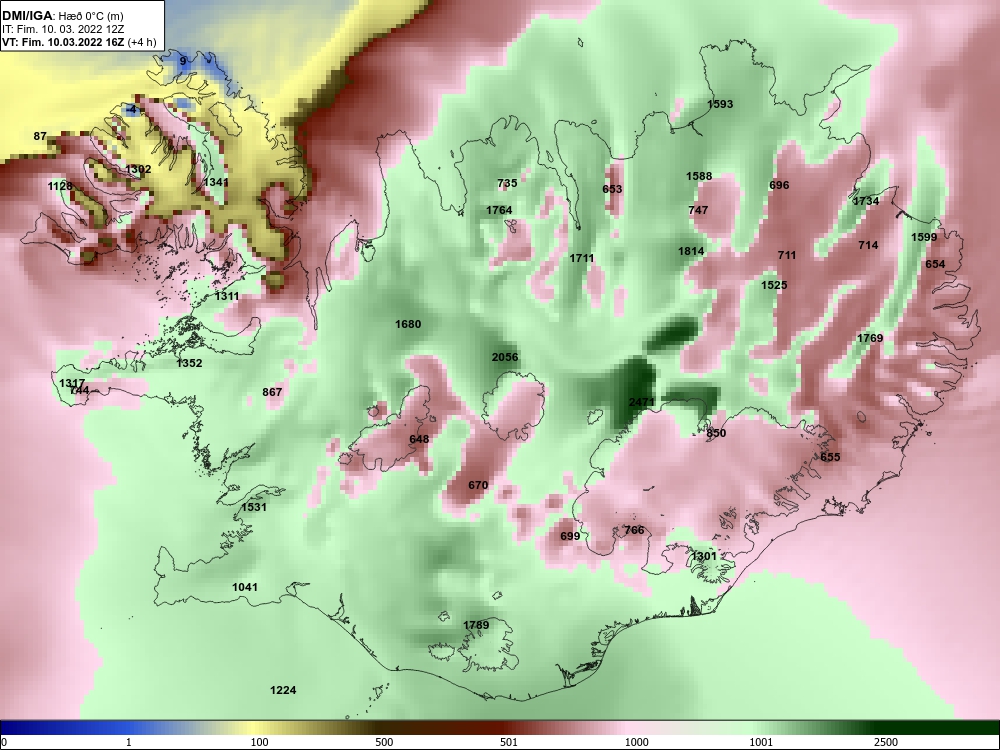Select the 1001 tick on the color scale

[761, 742]
